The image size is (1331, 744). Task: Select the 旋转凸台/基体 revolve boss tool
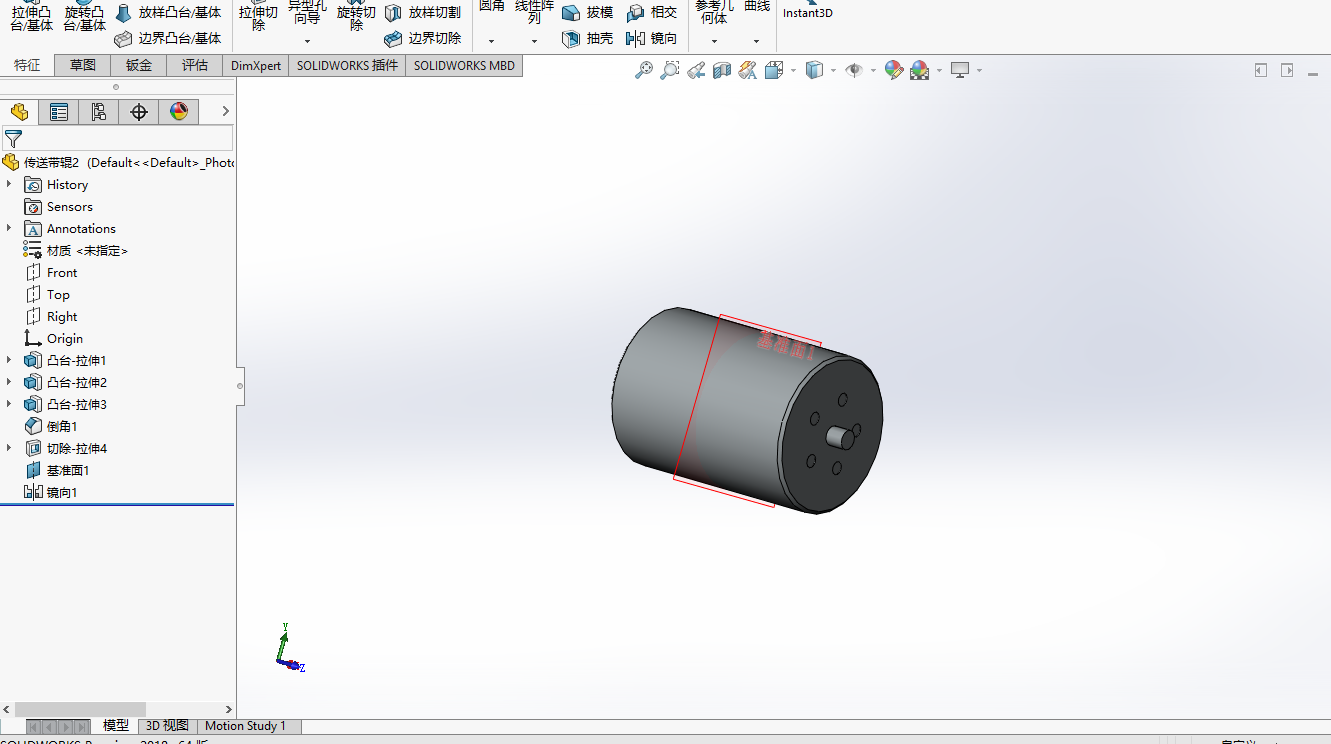(85, 17)
